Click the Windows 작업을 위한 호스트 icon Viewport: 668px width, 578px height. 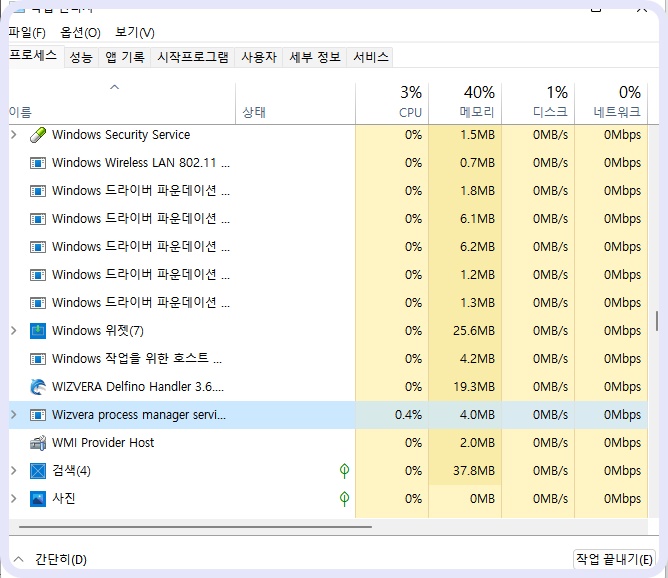tap(38, 359)
